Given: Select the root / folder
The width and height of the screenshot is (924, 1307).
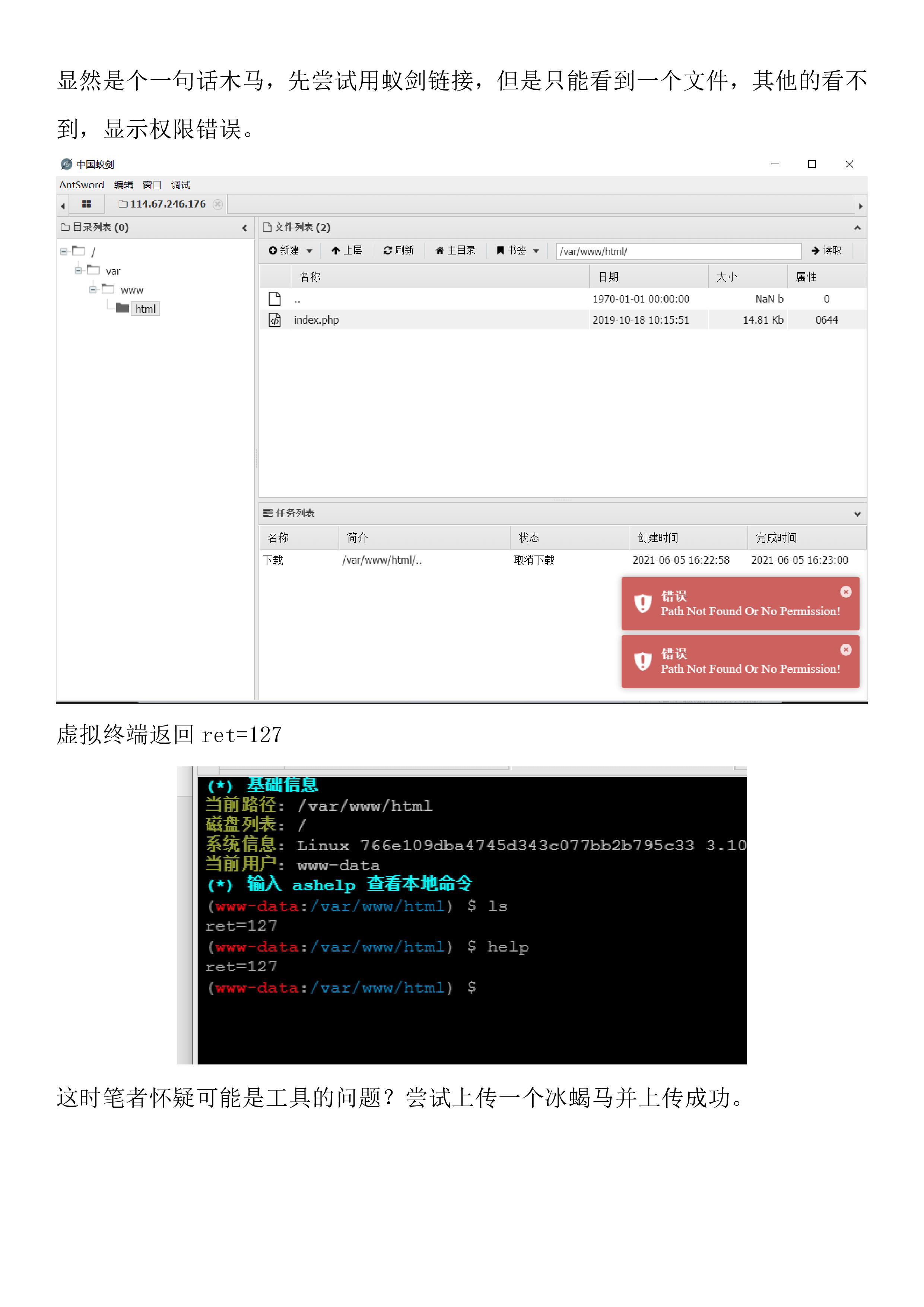Looking at the screenshot, I should [x=93, y=251].
